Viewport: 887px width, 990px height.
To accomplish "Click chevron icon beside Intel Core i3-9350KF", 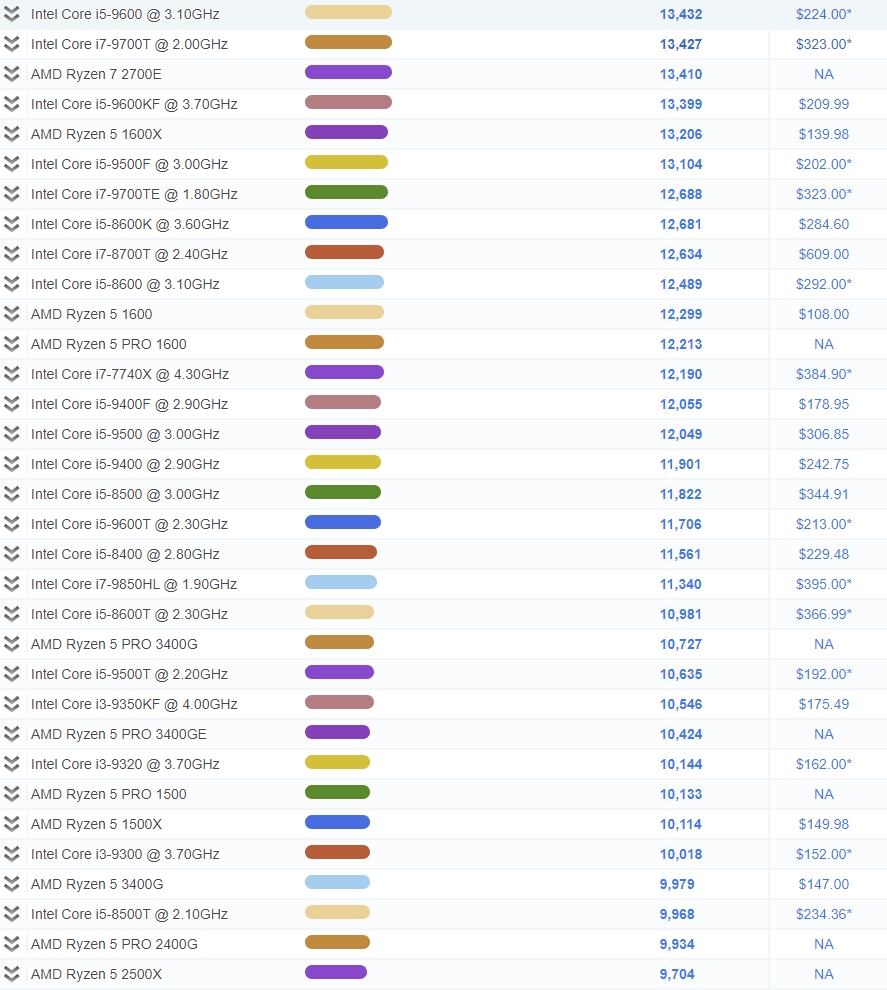I will pyautogui.click(x=12, y=703).
